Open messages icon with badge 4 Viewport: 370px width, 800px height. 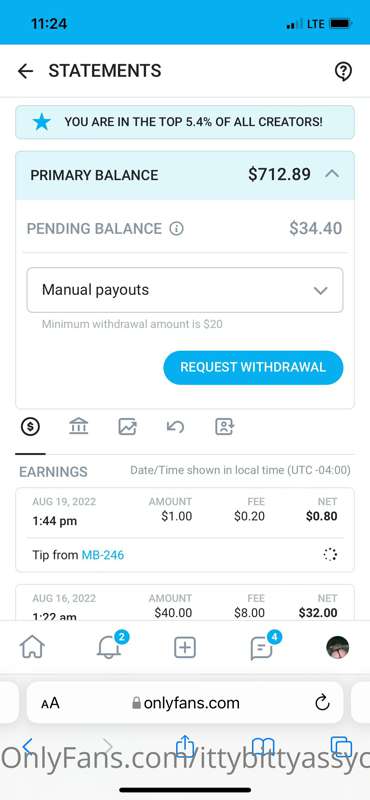262,647
